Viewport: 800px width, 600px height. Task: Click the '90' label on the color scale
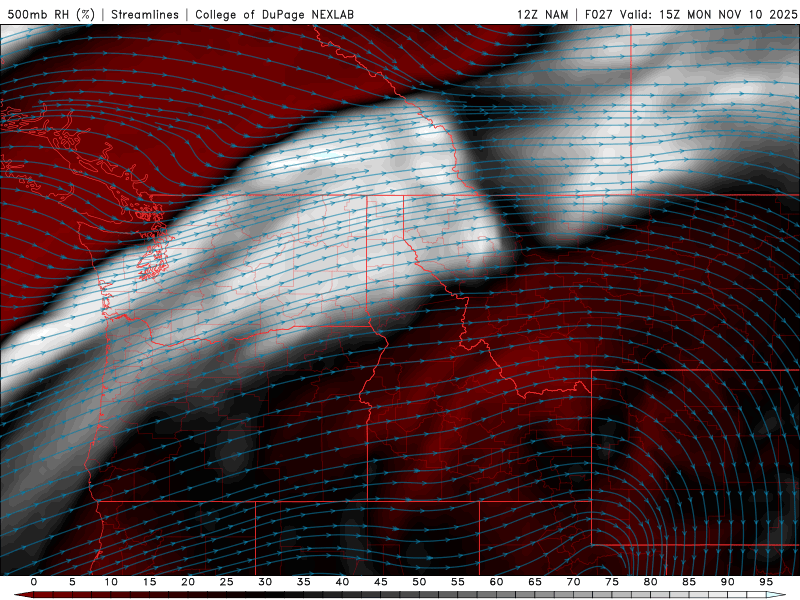point(727,582)
